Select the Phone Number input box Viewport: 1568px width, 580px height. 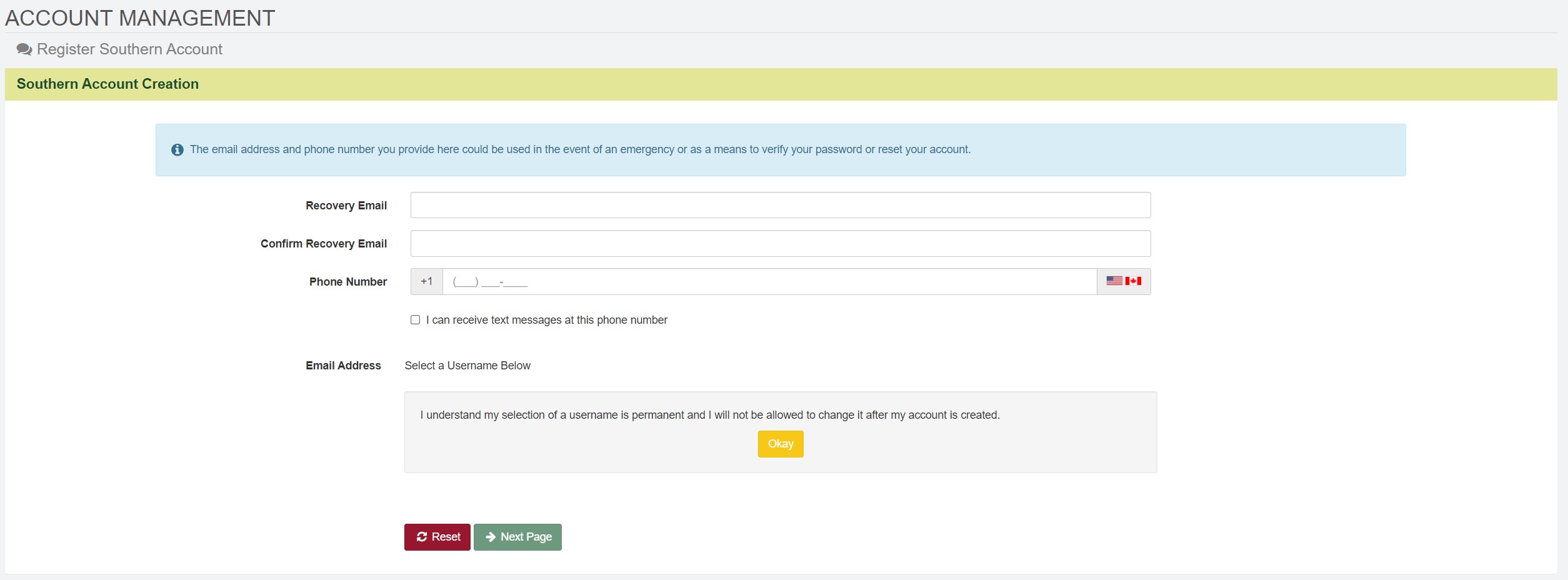click(769, 282)
